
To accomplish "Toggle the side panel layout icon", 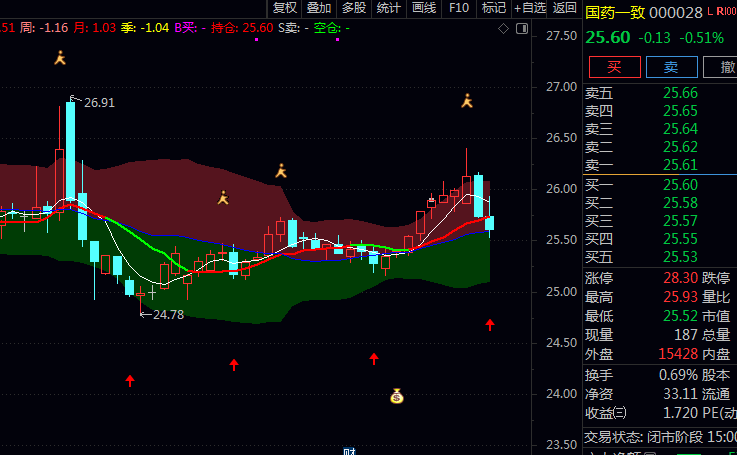I will (x=522, y=29).
